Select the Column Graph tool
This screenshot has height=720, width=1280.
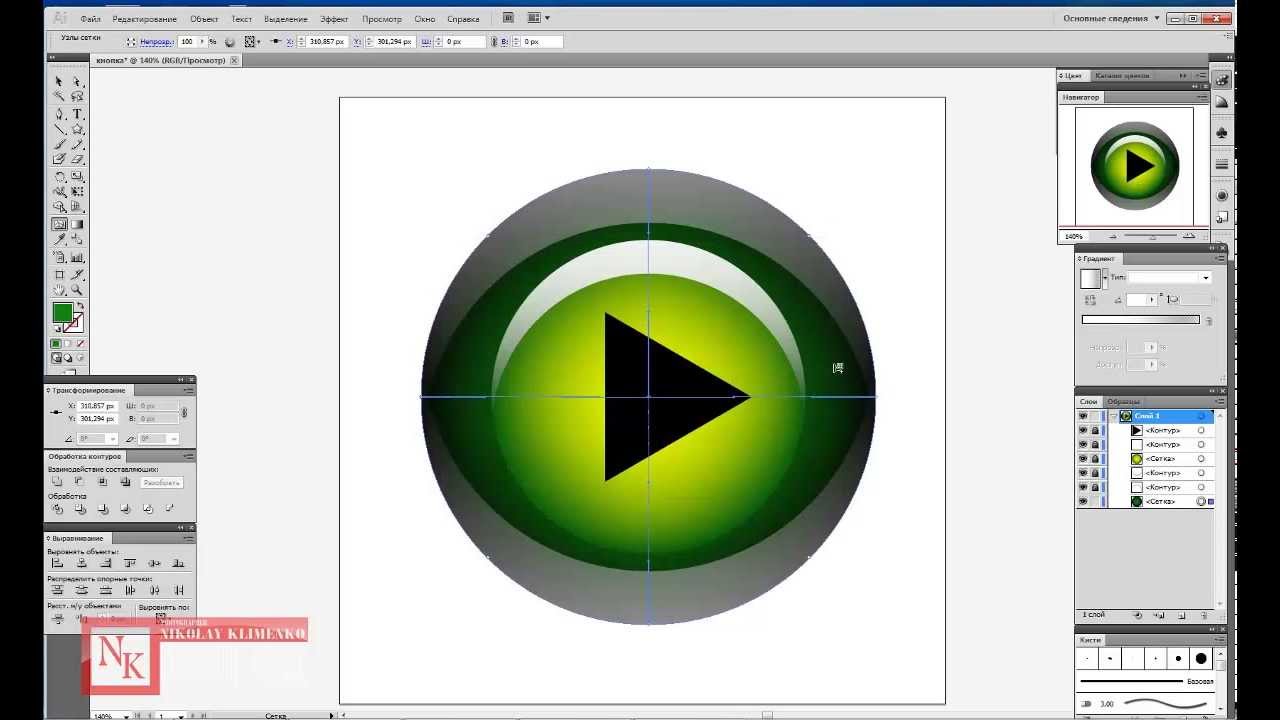[77, 258]
